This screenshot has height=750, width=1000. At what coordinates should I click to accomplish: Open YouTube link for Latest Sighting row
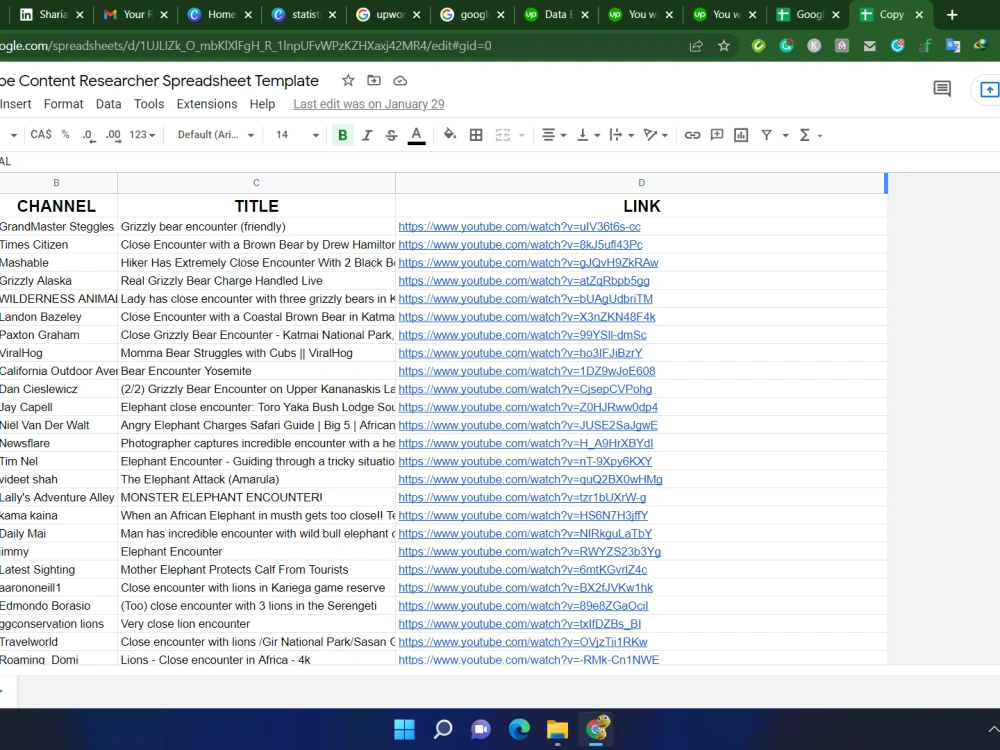pos(522,570)
